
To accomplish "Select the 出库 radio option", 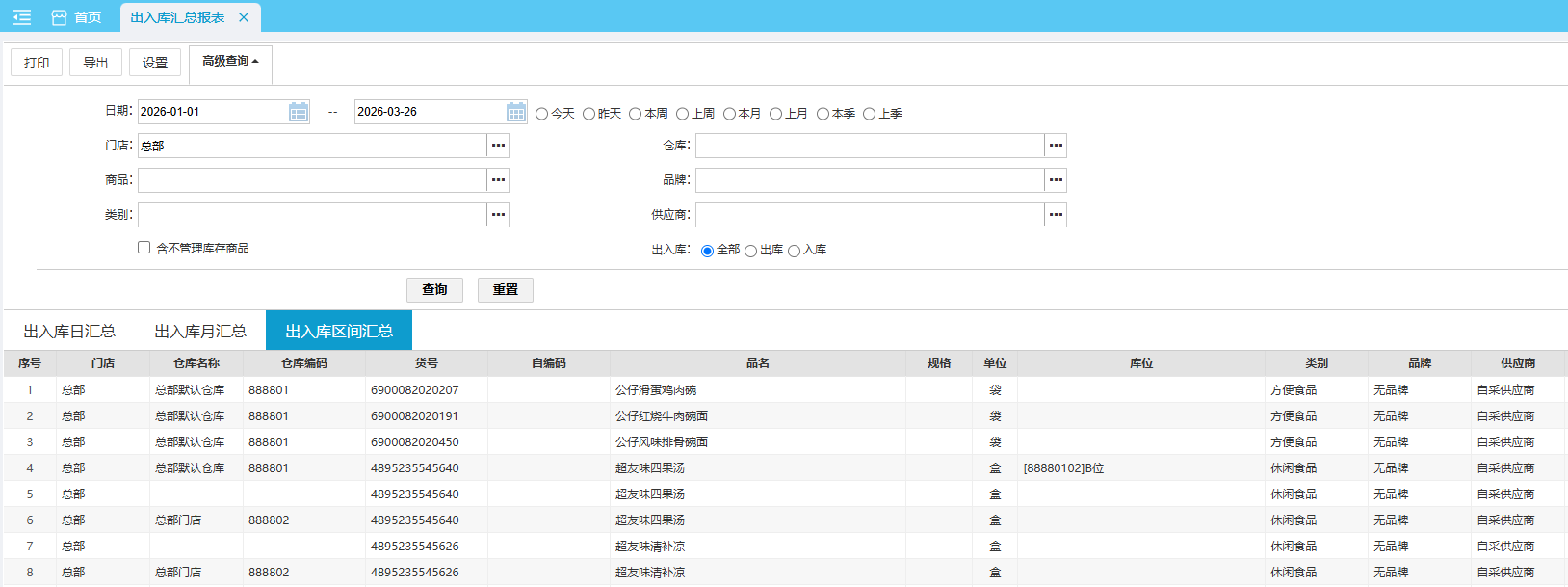I will coord(750,251).
